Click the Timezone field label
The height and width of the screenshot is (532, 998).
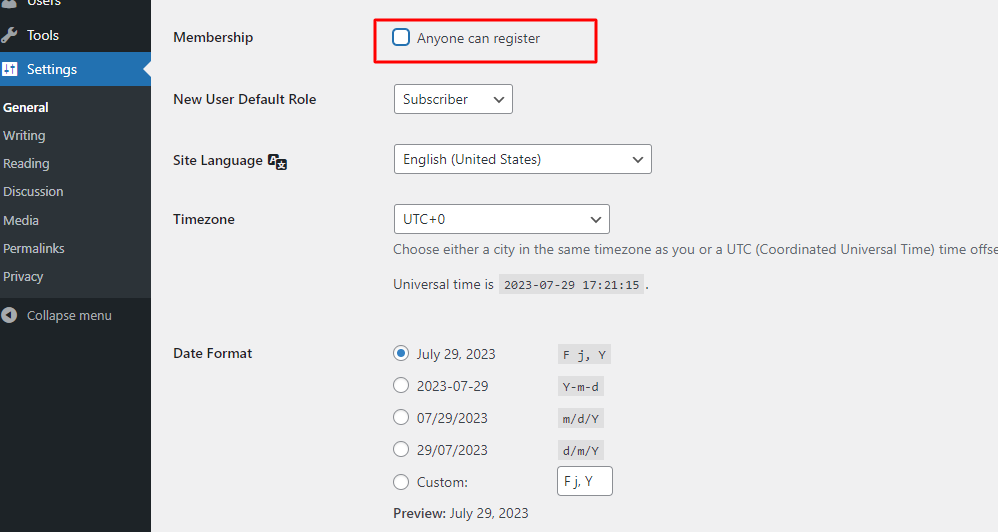pyautogui.click(x=204, y=220)
